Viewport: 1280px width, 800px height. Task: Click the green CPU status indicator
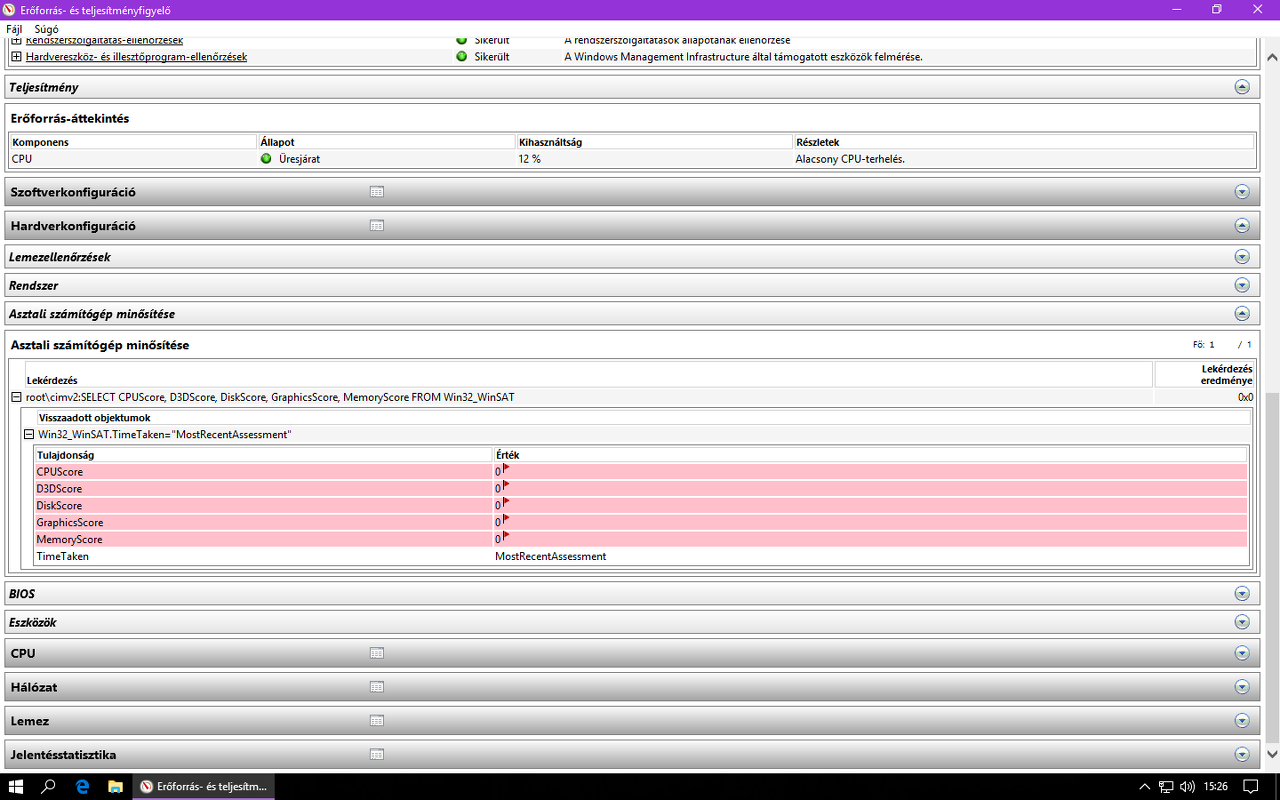coord(266,159)
